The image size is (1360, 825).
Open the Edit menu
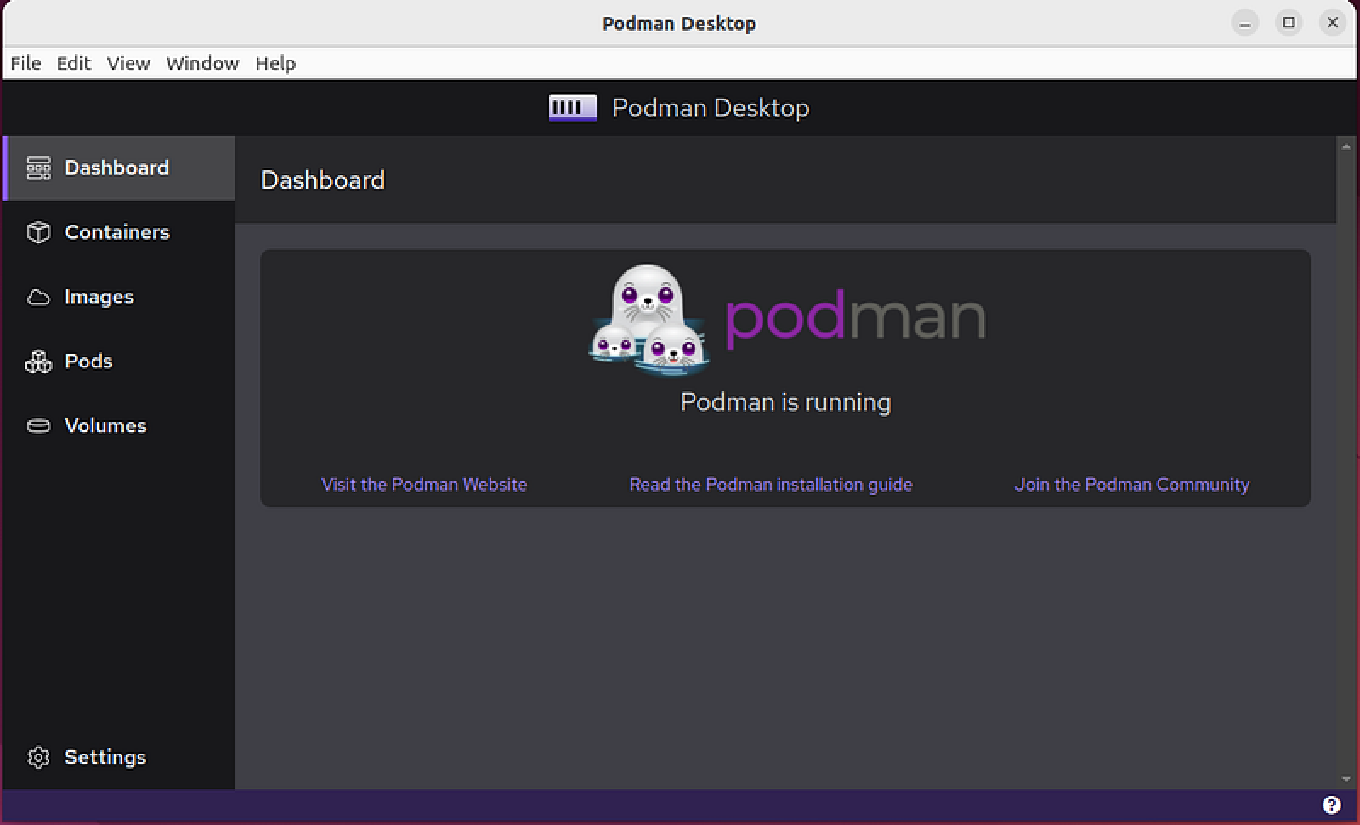(x=73, y=63)
